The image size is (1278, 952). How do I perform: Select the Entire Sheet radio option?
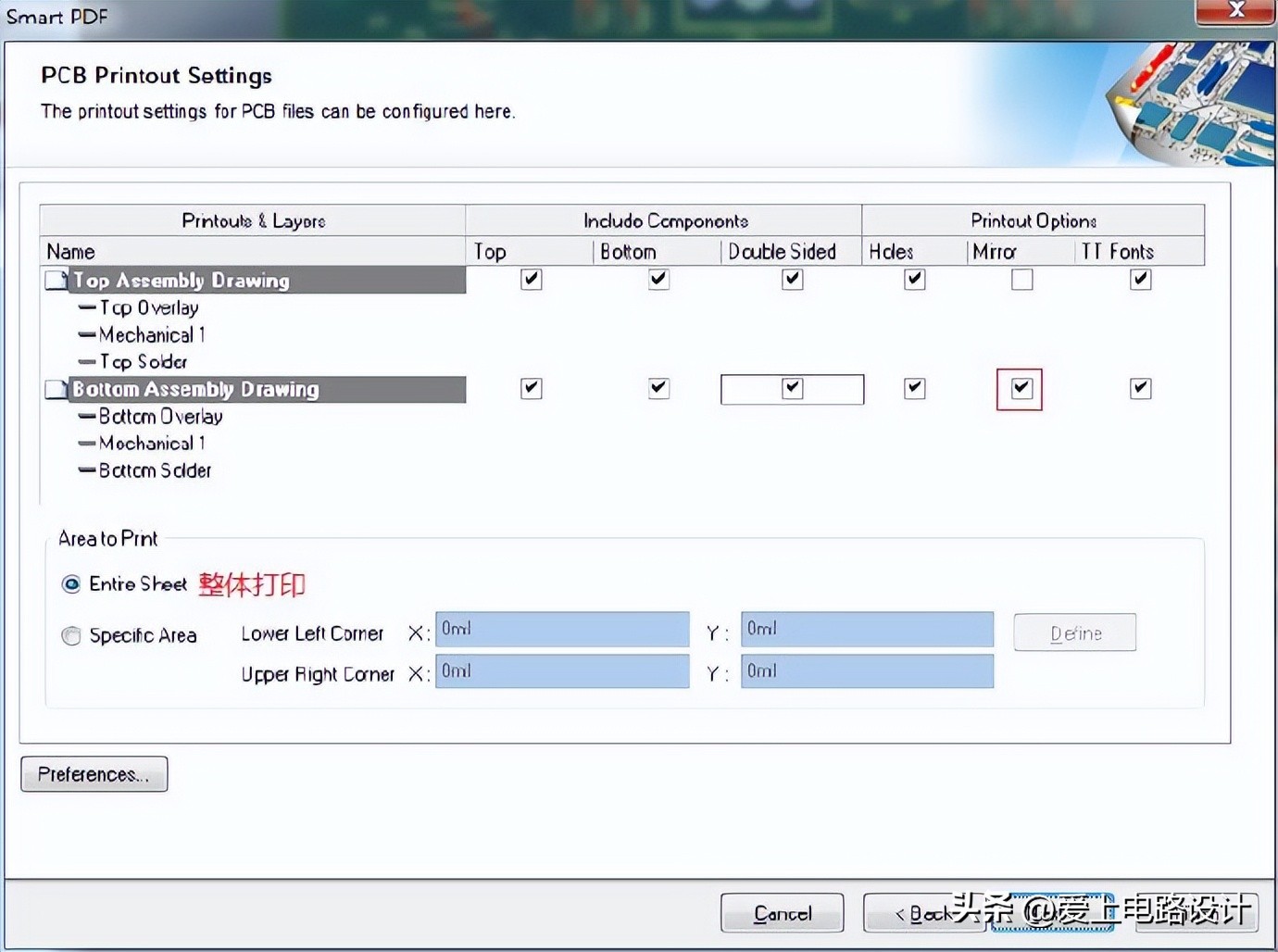pyautogui.click(x=71, y=584)
